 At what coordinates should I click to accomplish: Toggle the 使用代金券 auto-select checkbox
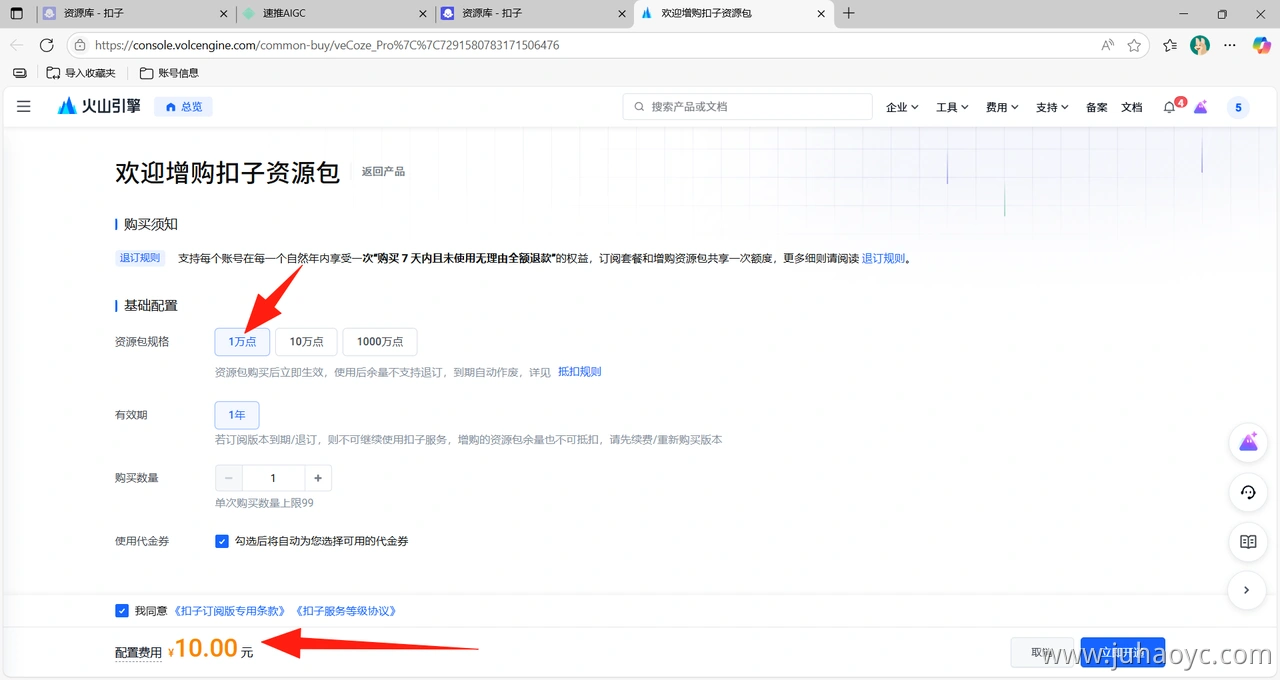click(x=222, y=541)
